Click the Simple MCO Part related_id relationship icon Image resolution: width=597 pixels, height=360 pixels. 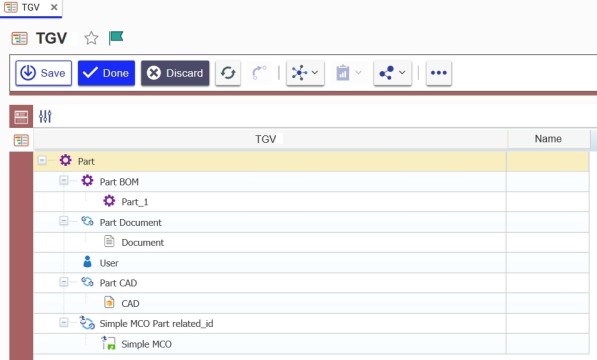coord(87,322)
